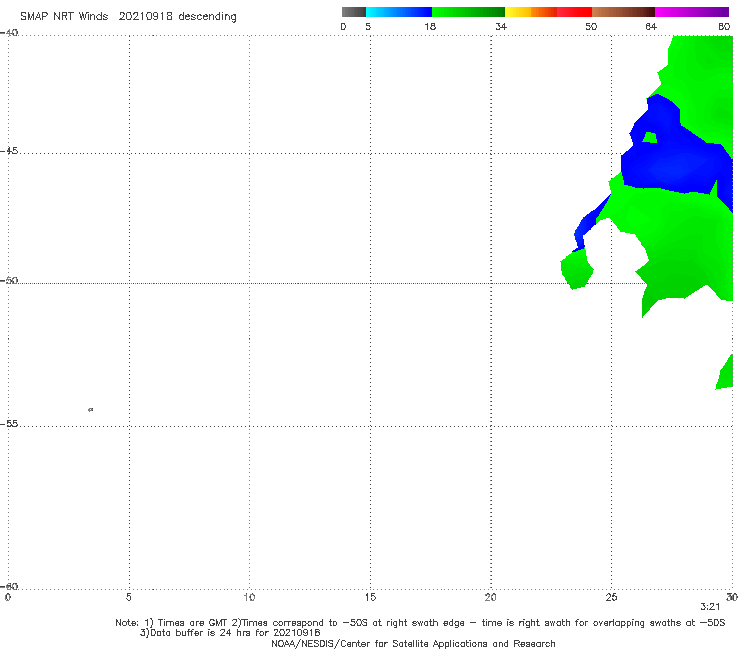
Task: Click the latitude axis label '-60'
Action: pyautogui.click(x=9, y=586)
